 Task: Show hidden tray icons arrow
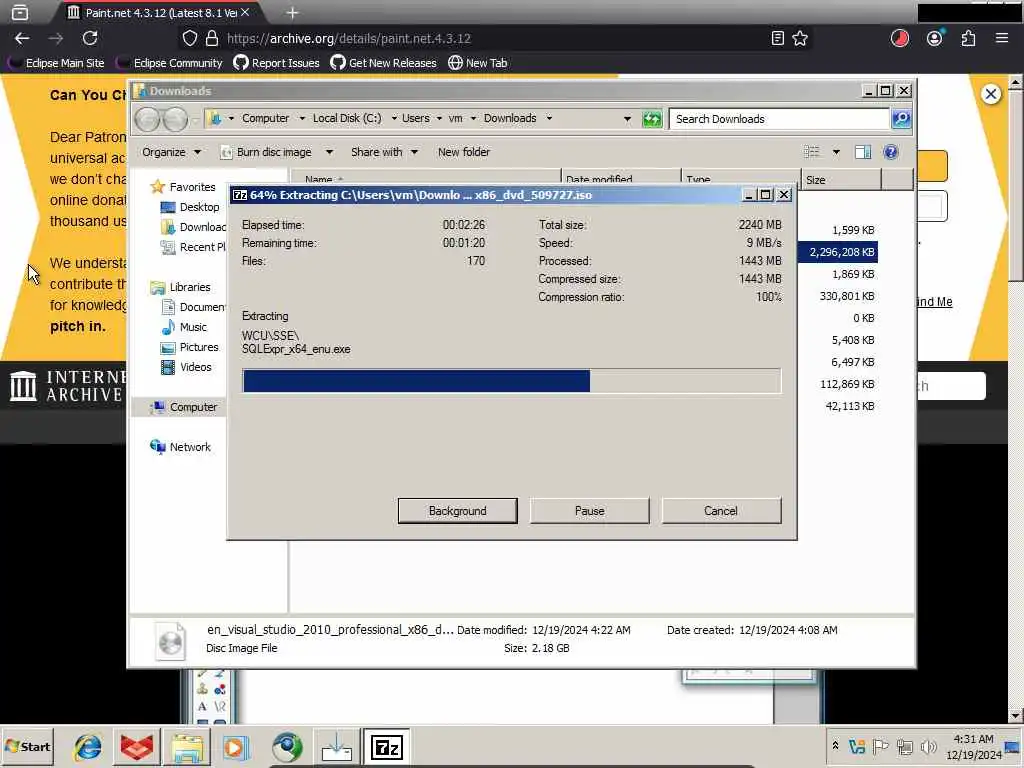835,745
